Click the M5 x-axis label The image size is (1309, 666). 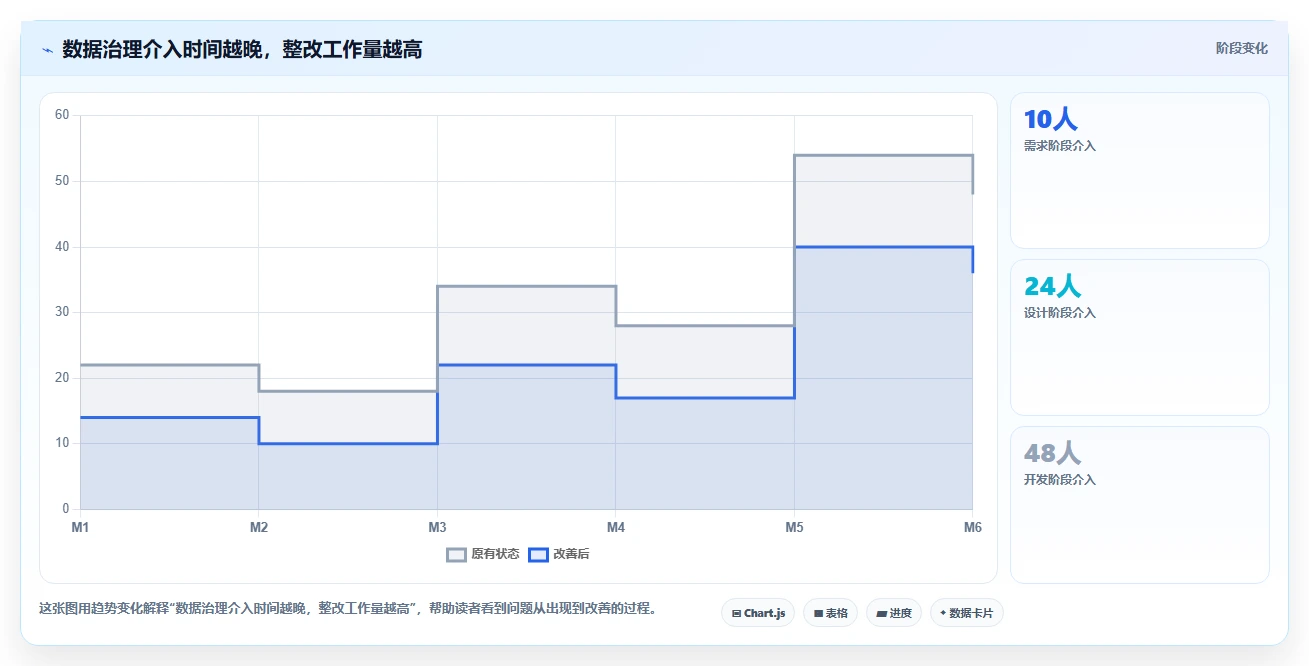[x=794, y=527]
